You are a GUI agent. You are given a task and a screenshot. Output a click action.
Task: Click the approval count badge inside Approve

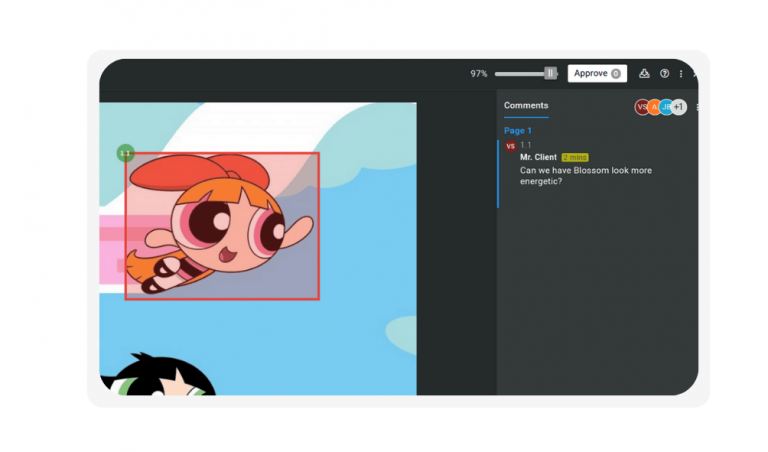616,73
